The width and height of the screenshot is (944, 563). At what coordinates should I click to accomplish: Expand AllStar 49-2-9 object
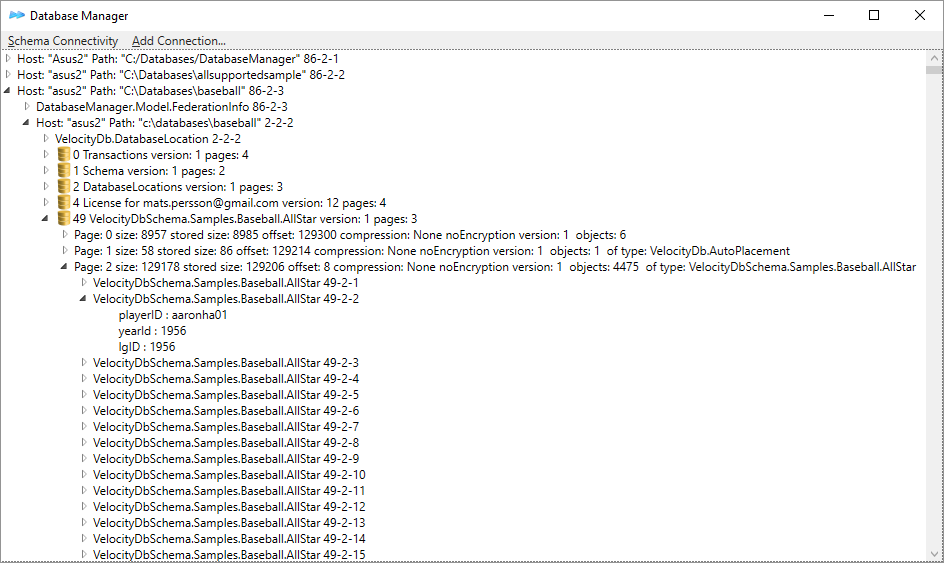point(84,459)
